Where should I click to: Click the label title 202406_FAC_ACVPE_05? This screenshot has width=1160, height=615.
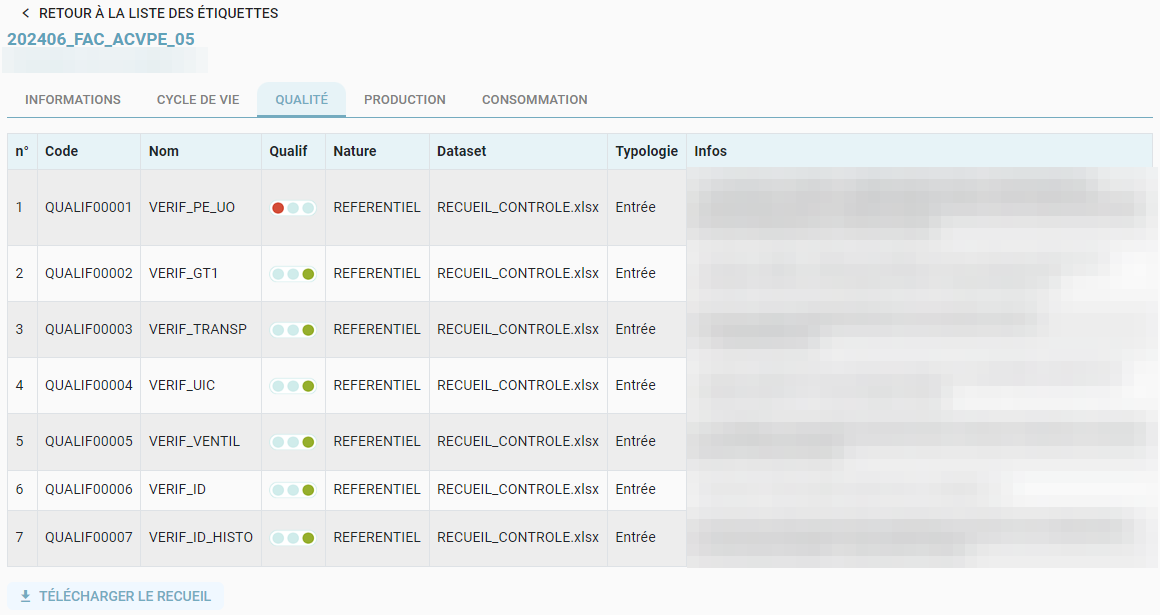click(101, 39)
